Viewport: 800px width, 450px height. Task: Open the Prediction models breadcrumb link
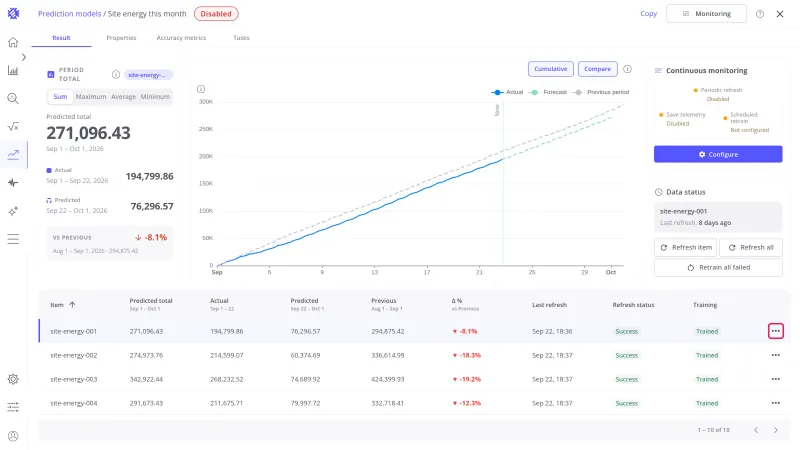[69, 14]
